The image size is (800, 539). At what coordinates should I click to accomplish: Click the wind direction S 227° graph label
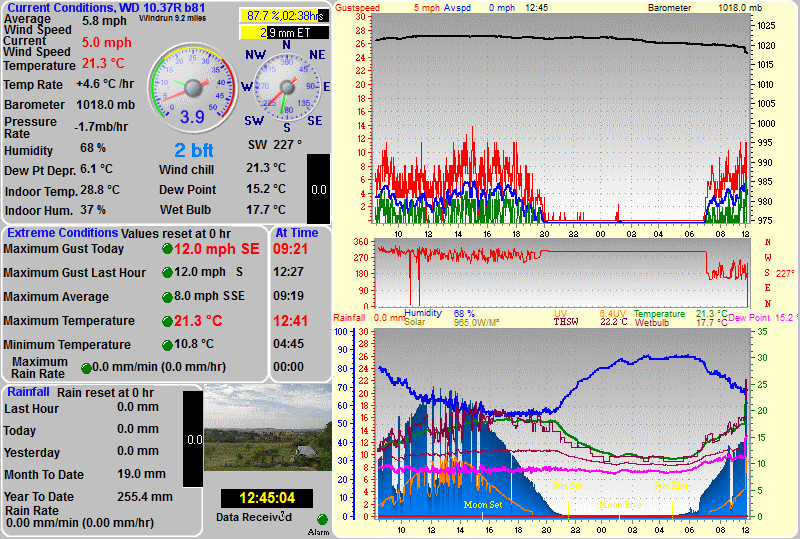pos(781,274)
